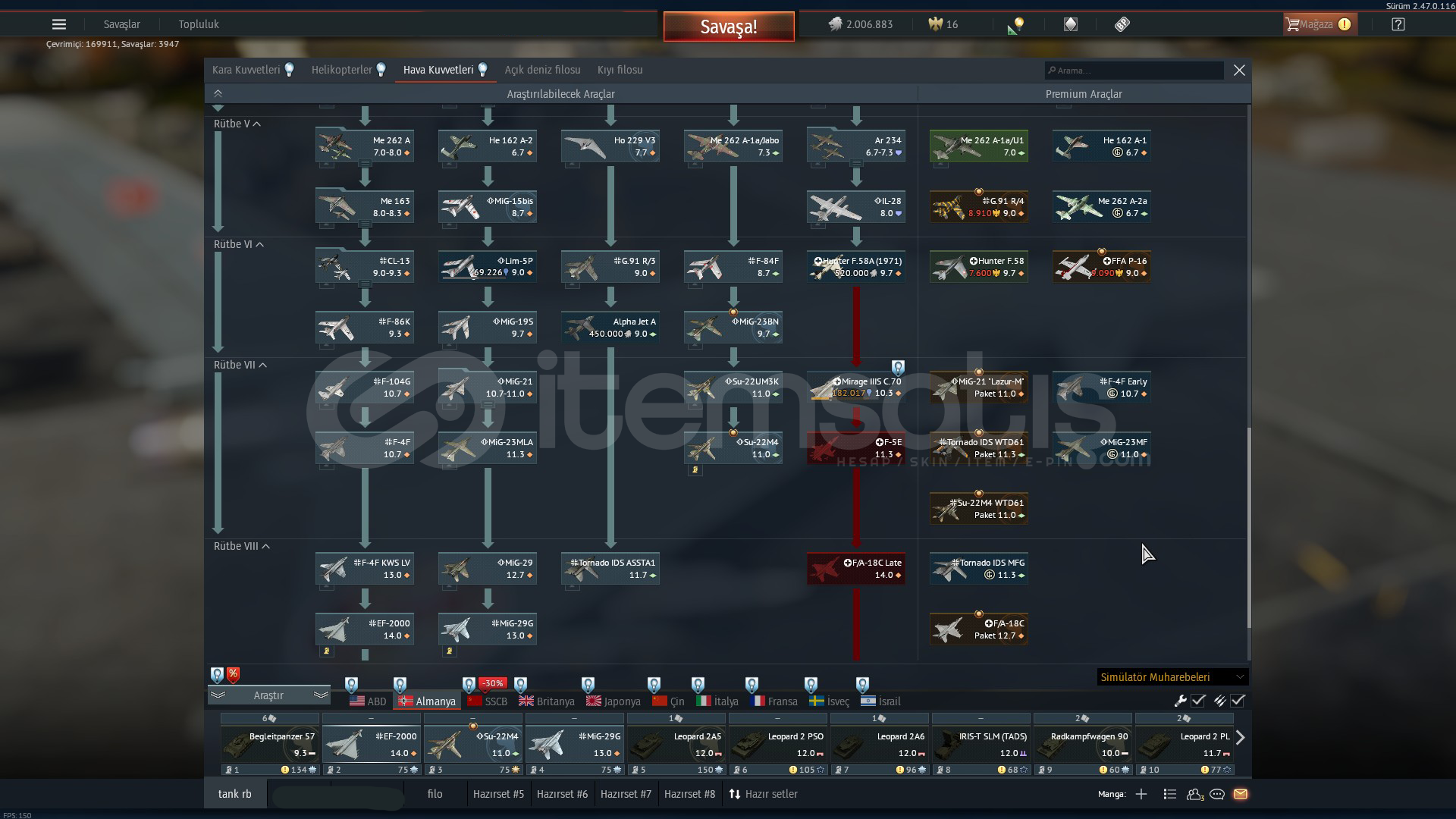Select the Me 262 A aircraft
This screenshot has height=819, width=1456.
tap(365, 146)
